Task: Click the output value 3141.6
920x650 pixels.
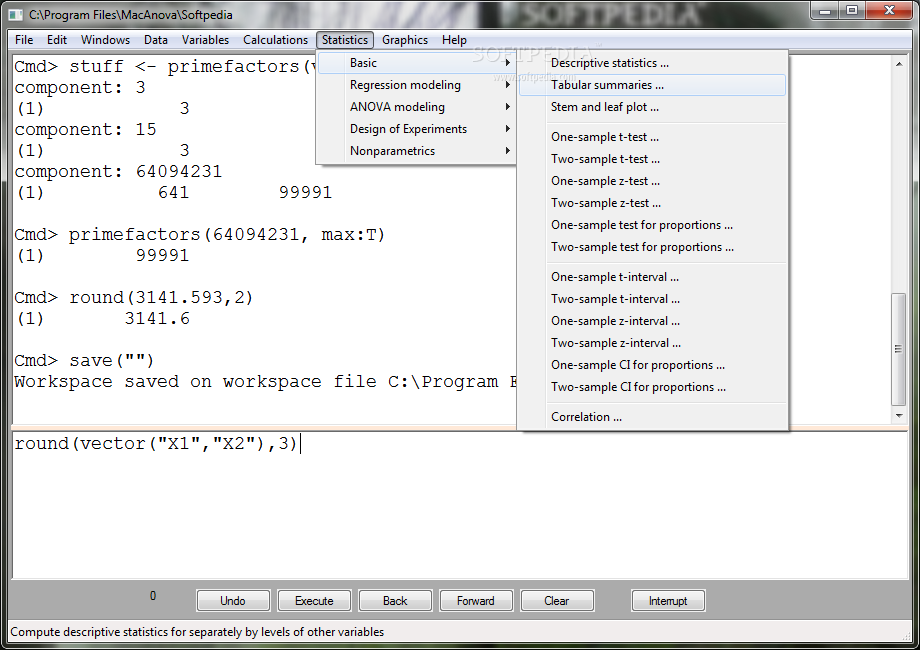Action: coord(157,319)
